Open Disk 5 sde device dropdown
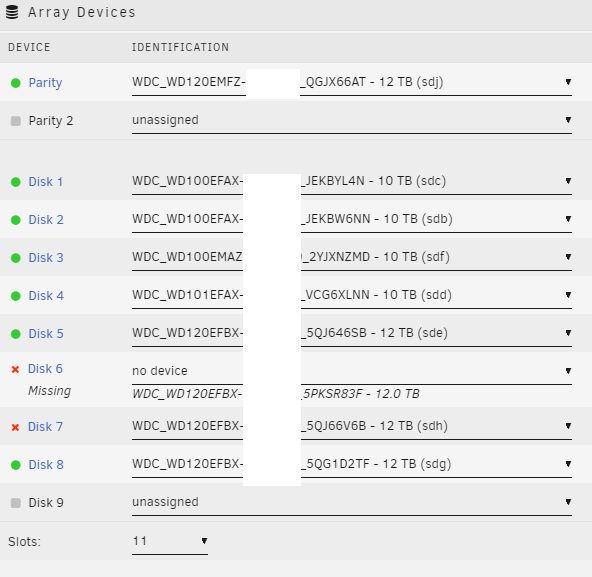 352,333
